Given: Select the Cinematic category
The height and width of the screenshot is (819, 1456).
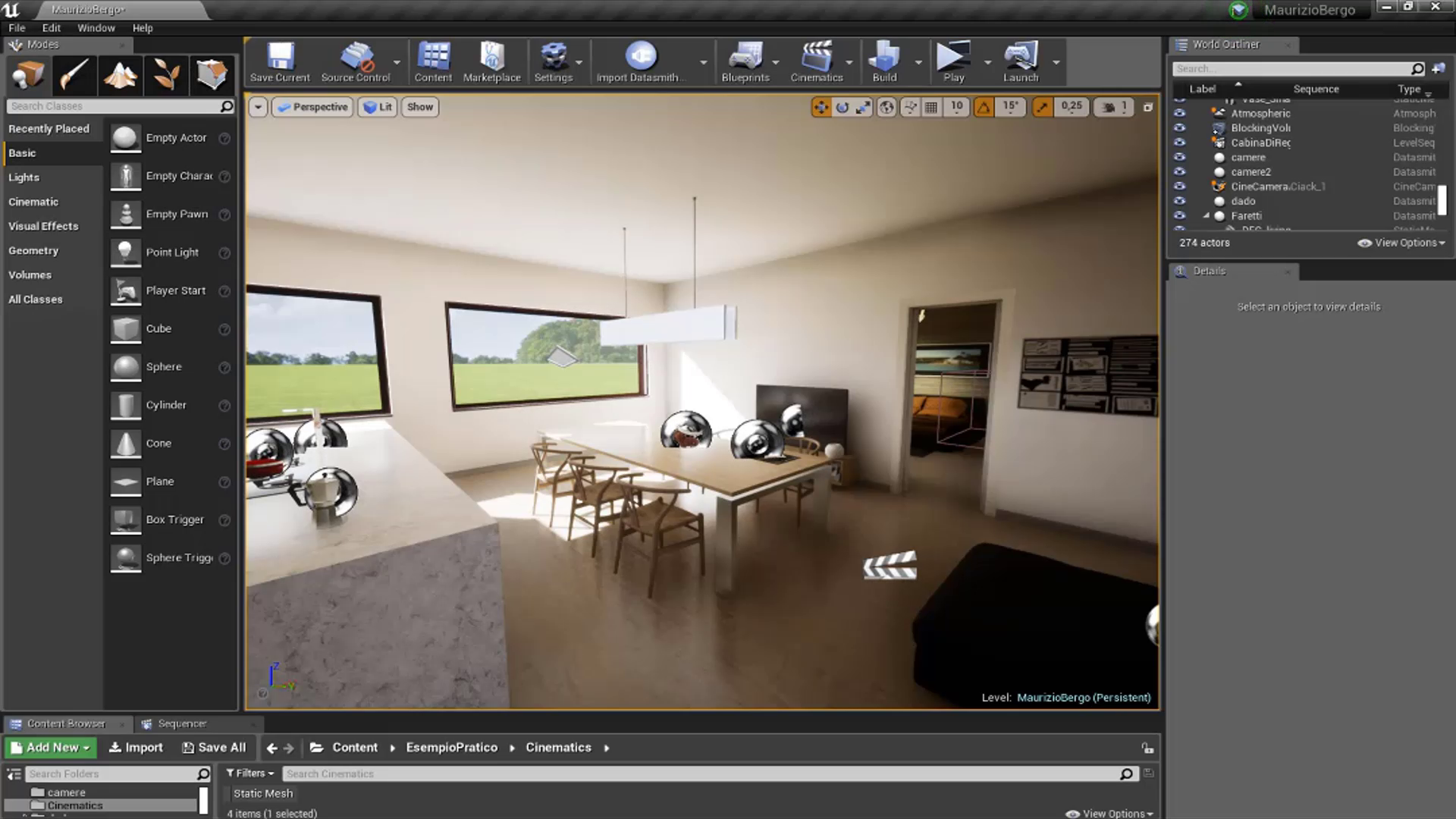Looking at the screenshot, I should tap(33, 202).
